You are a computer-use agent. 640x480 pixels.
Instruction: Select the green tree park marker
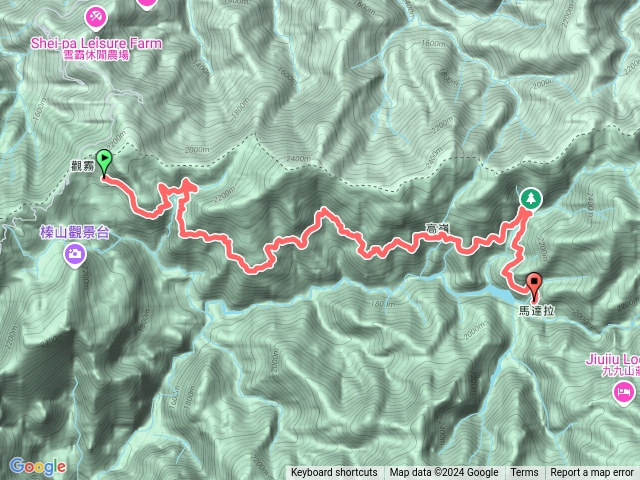531,199
